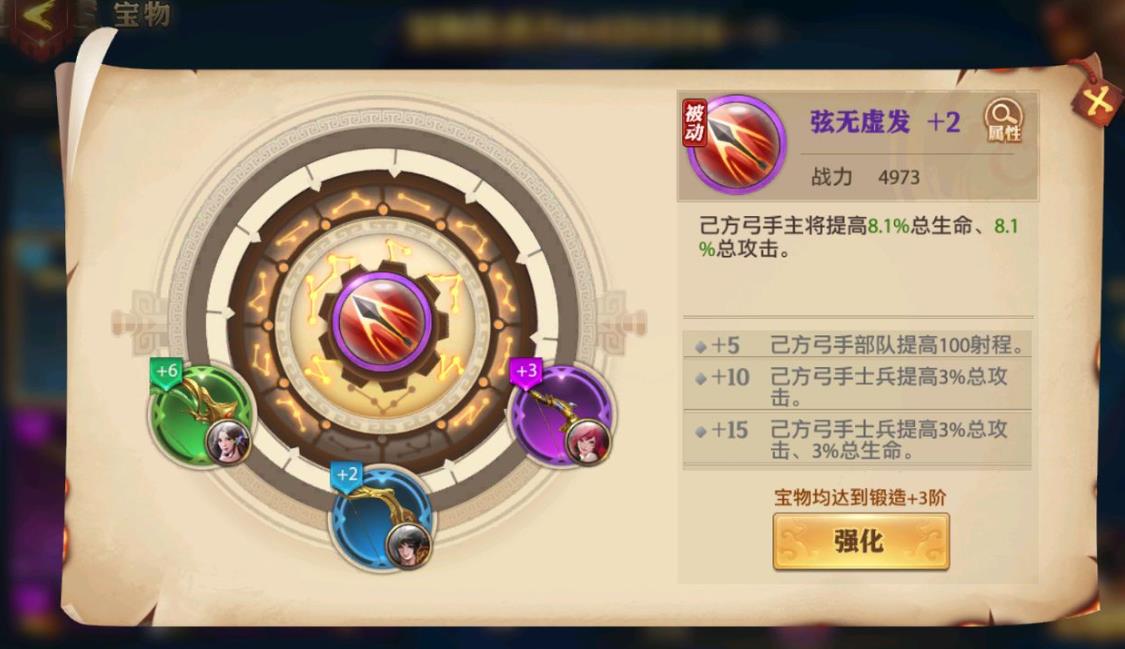Tap the +3 level badge

[526, 372]
